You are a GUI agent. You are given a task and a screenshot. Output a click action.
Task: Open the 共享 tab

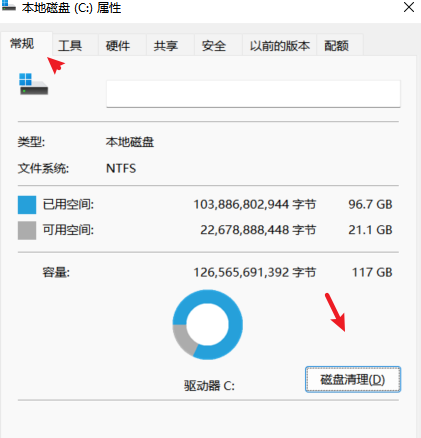tap(166, 46)
